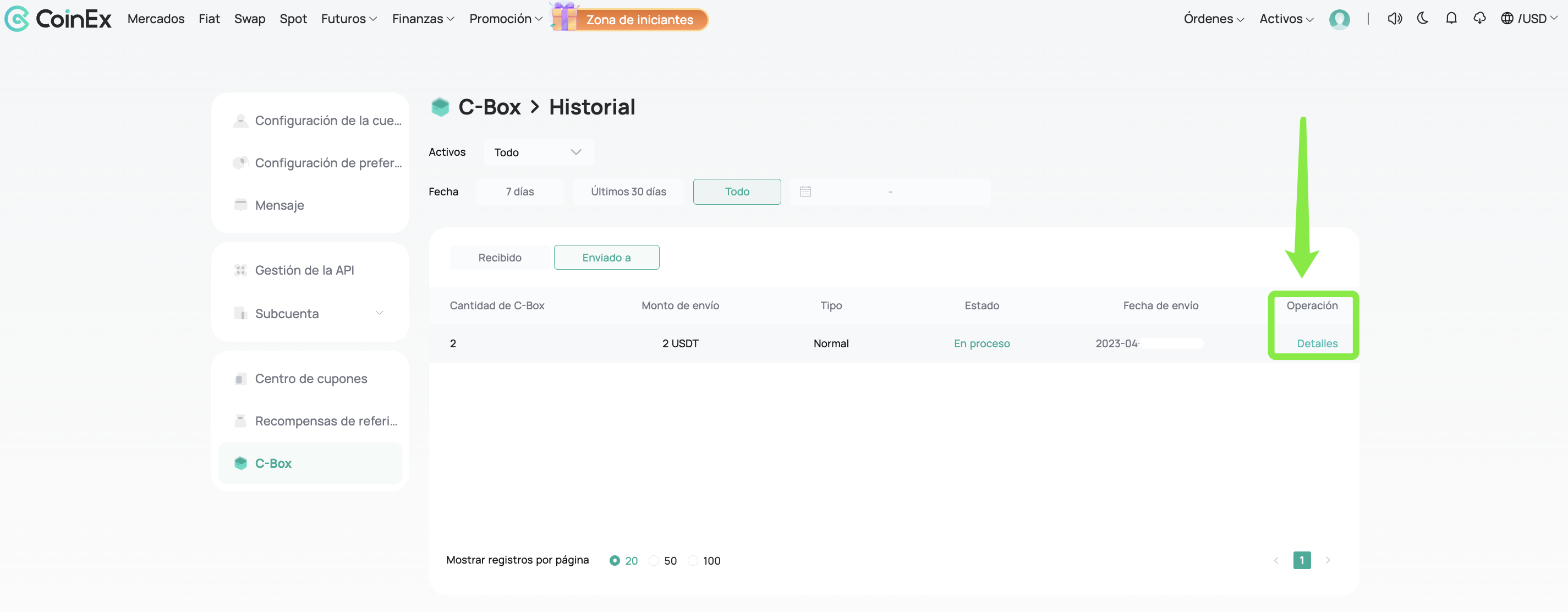The image size is (1568, 612).
Task: Open Detalles for the 2 USDT record
Action: tap(1317, 343)
